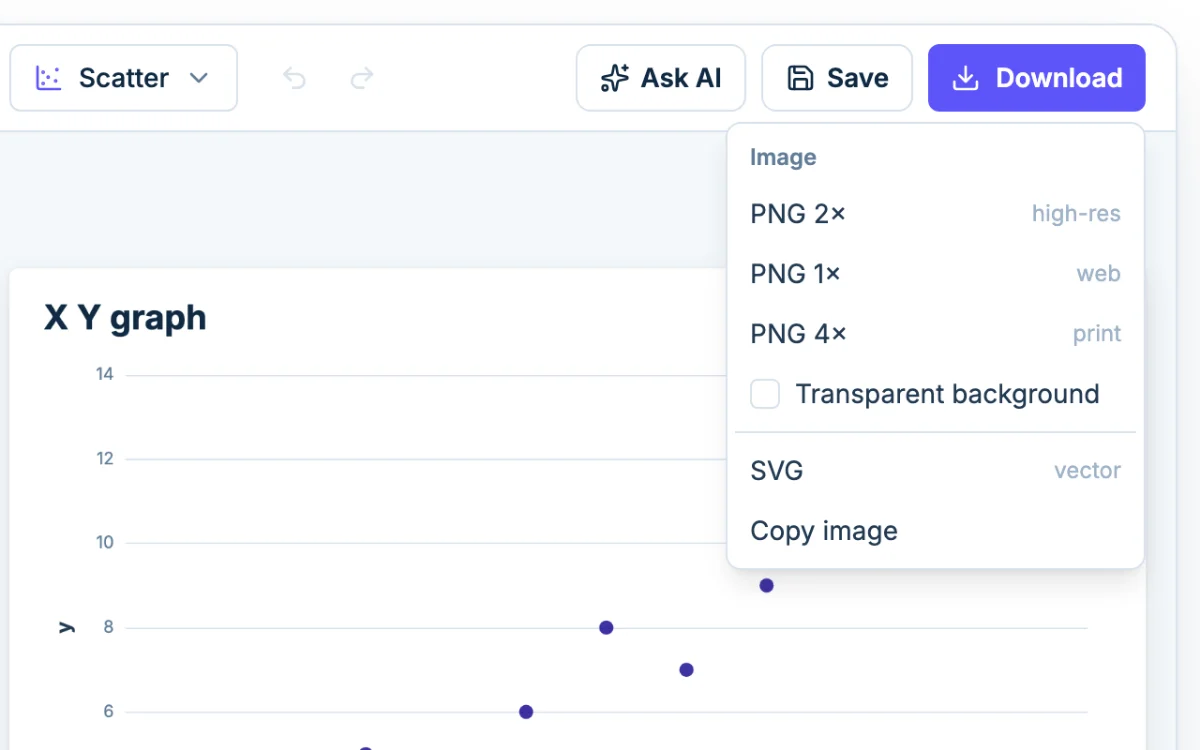Image resolution: width=1200 pixels, height=750 pixels.
Task: Click the scatter point at y value 8
Action: tap(606, 628)
